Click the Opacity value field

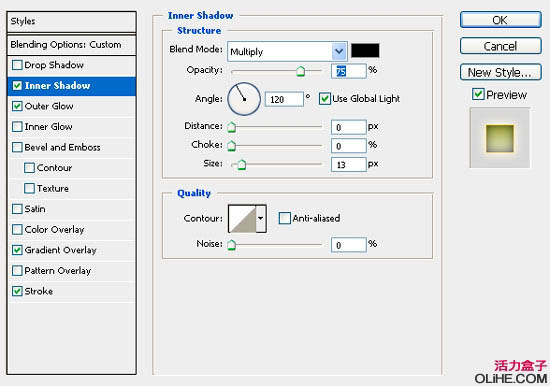349,71
